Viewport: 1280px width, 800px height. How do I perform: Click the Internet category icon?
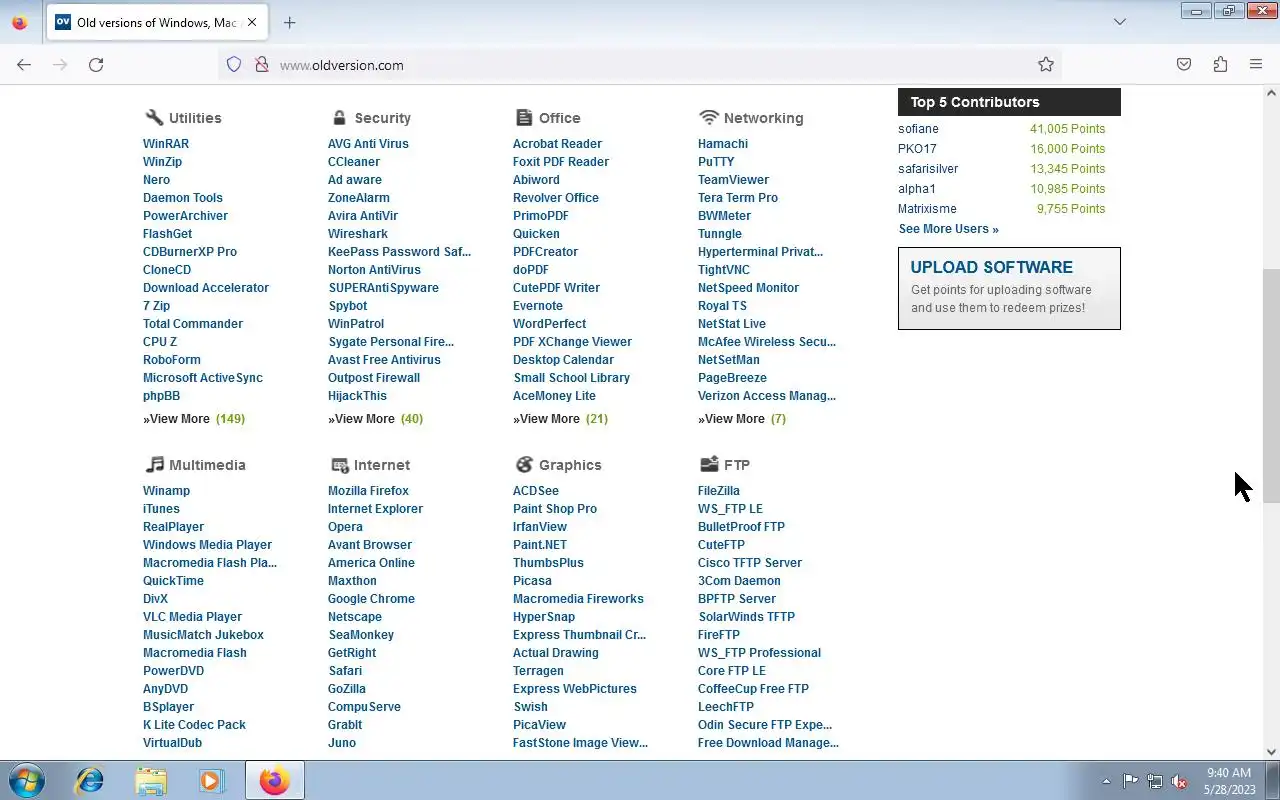click(x=339, y=465)
